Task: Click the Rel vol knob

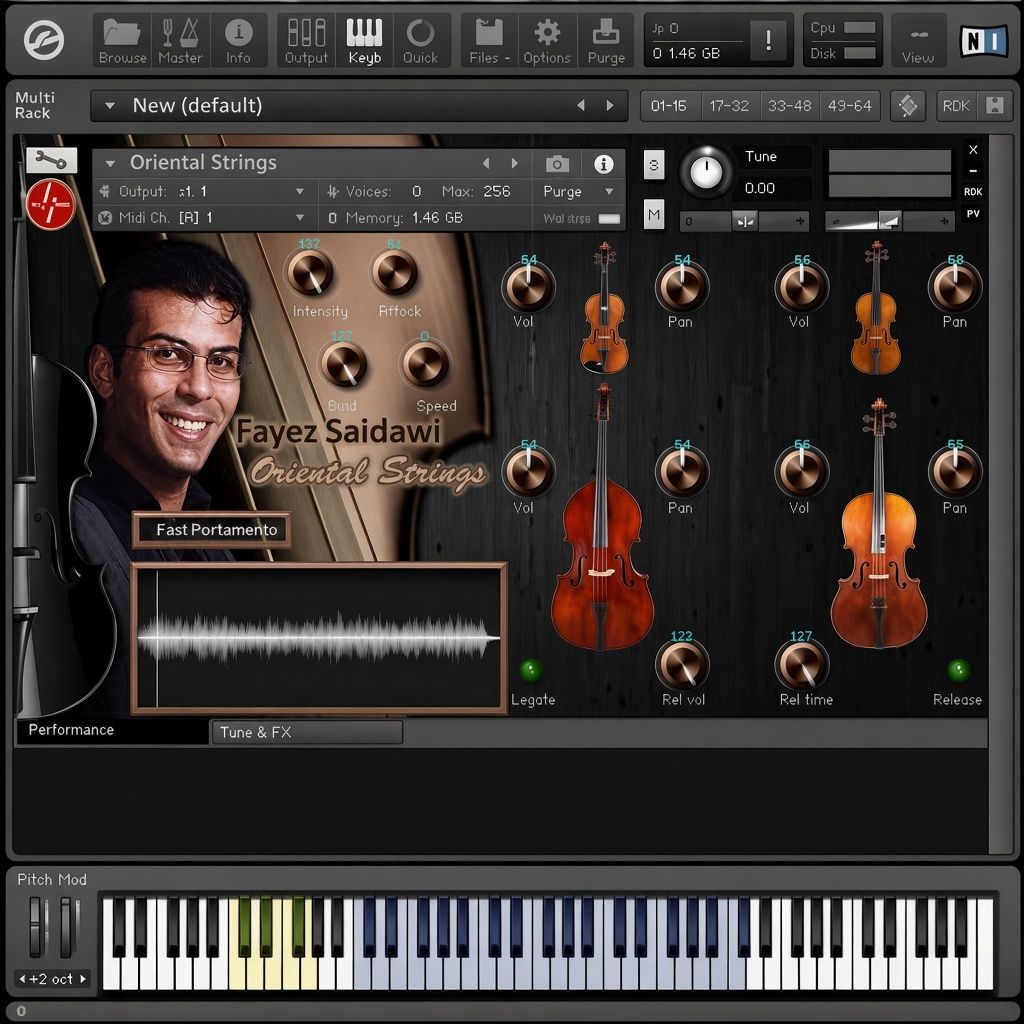Action: coord(682,665)
